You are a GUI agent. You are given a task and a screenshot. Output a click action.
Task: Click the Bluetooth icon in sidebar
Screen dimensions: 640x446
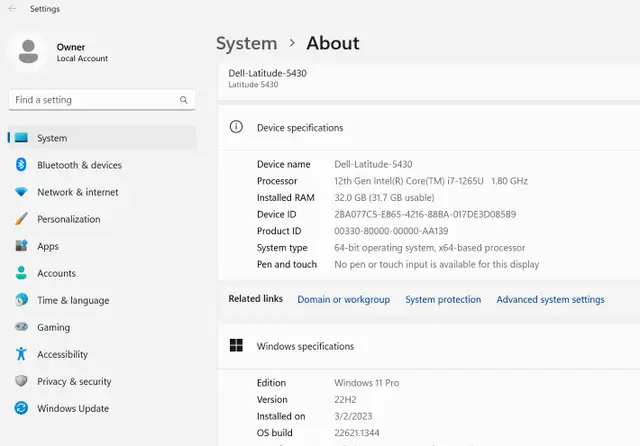pos(21,164)
